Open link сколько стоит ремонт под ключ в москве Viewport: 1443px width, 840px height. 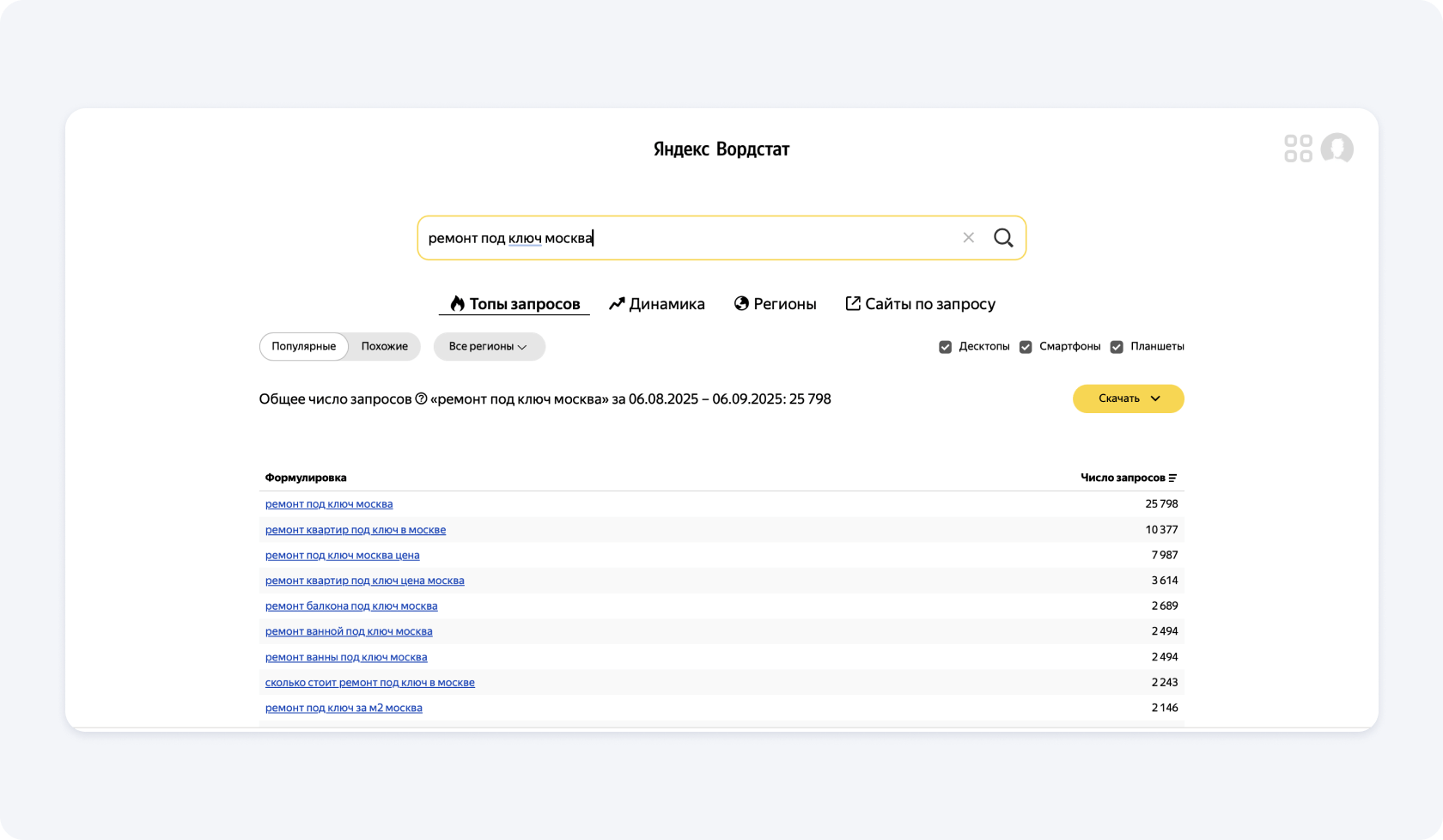point(369,683)
